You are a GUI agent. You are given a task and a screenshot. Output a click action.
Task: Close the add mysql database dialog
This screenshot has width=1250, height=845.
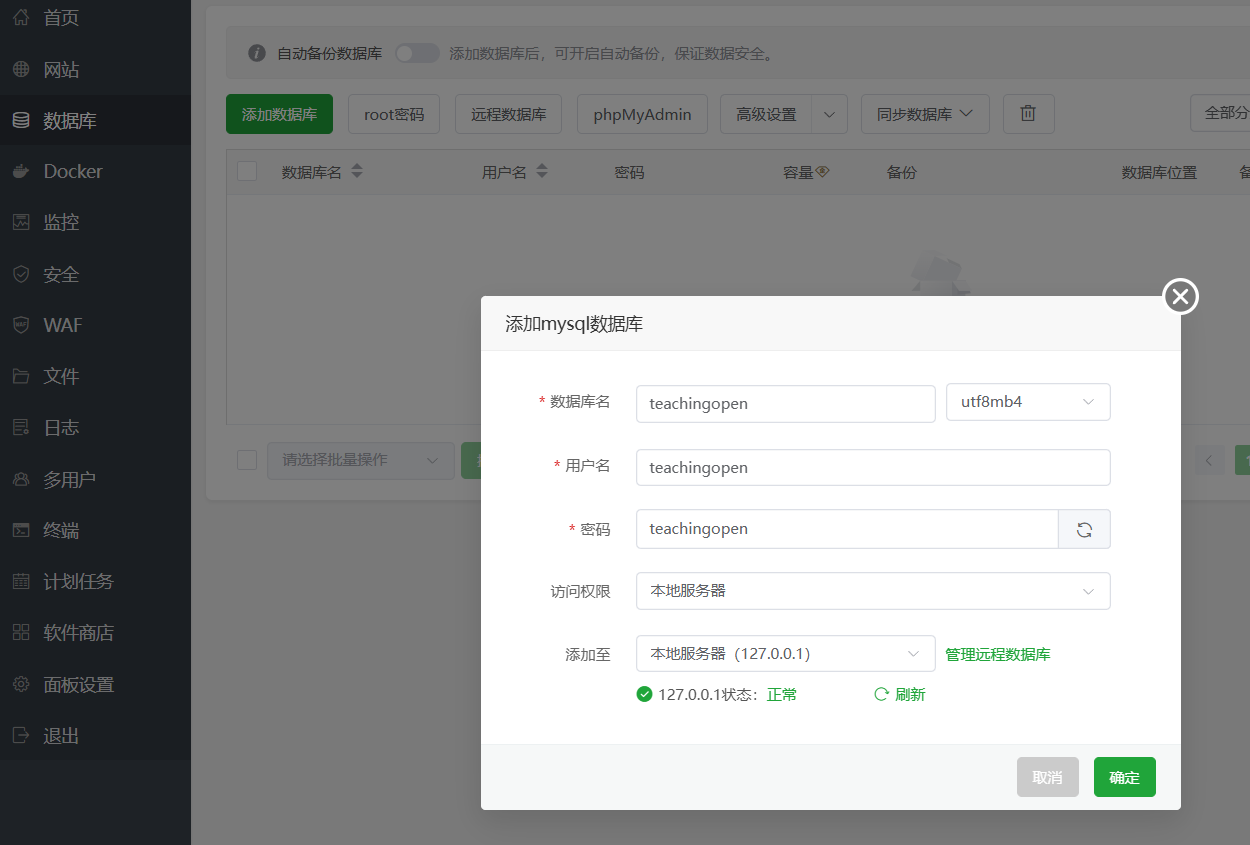coord(1180,296)
